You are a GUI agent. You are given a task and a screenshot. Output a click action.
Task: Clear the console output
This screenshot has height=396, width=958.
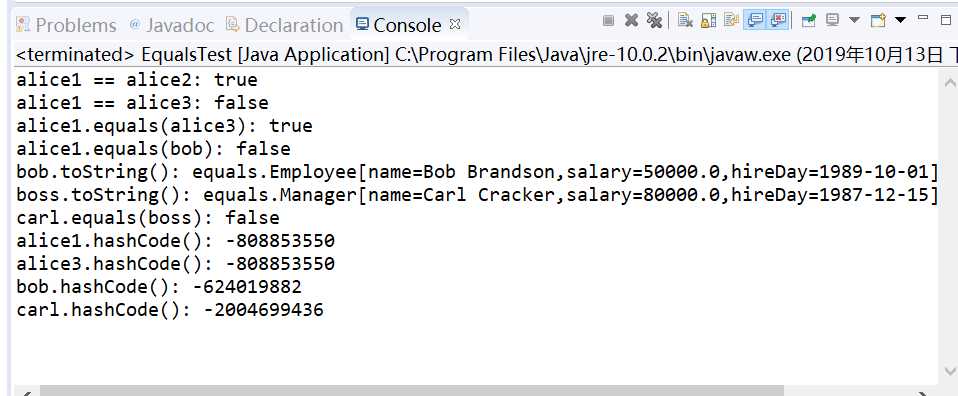[686, 21]
